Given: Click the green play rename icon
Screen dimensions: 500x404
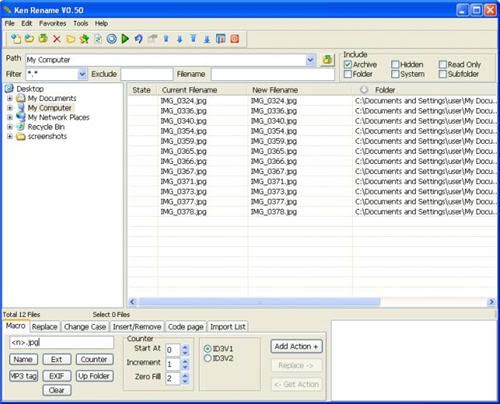Looking at the screenshot, I should coord(125,39).
